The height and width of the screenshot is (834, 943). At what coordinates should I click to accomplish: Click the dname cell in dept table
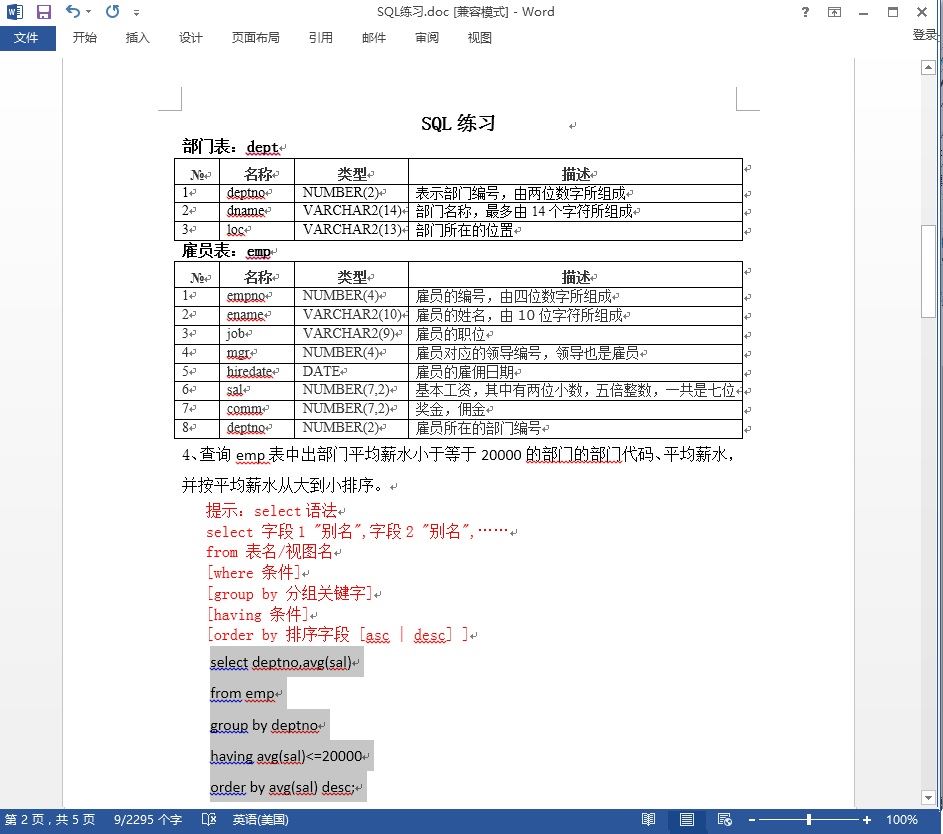(257, 211)
